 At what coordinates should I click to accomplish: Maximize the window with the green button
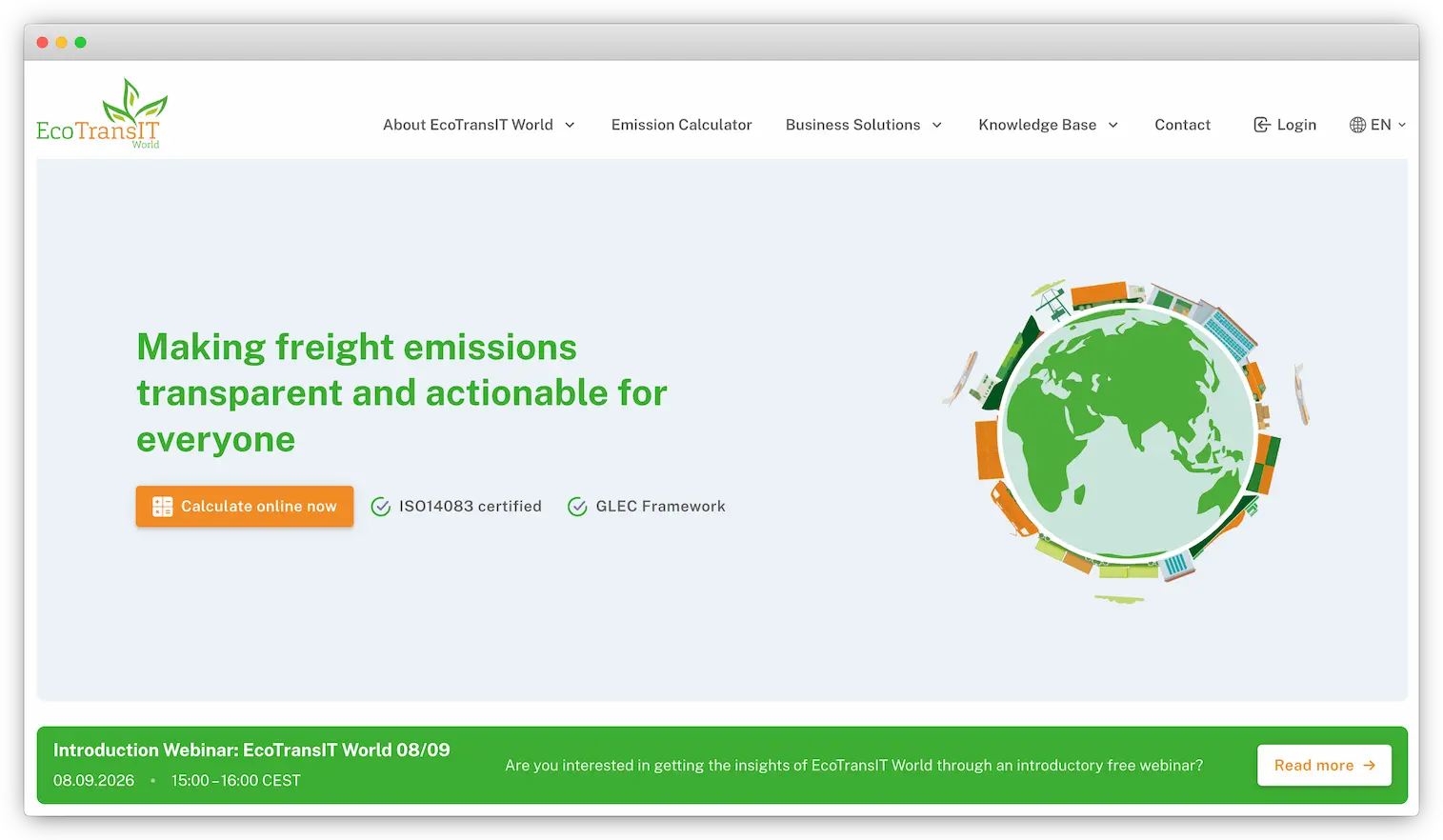[x=80, y=42]
